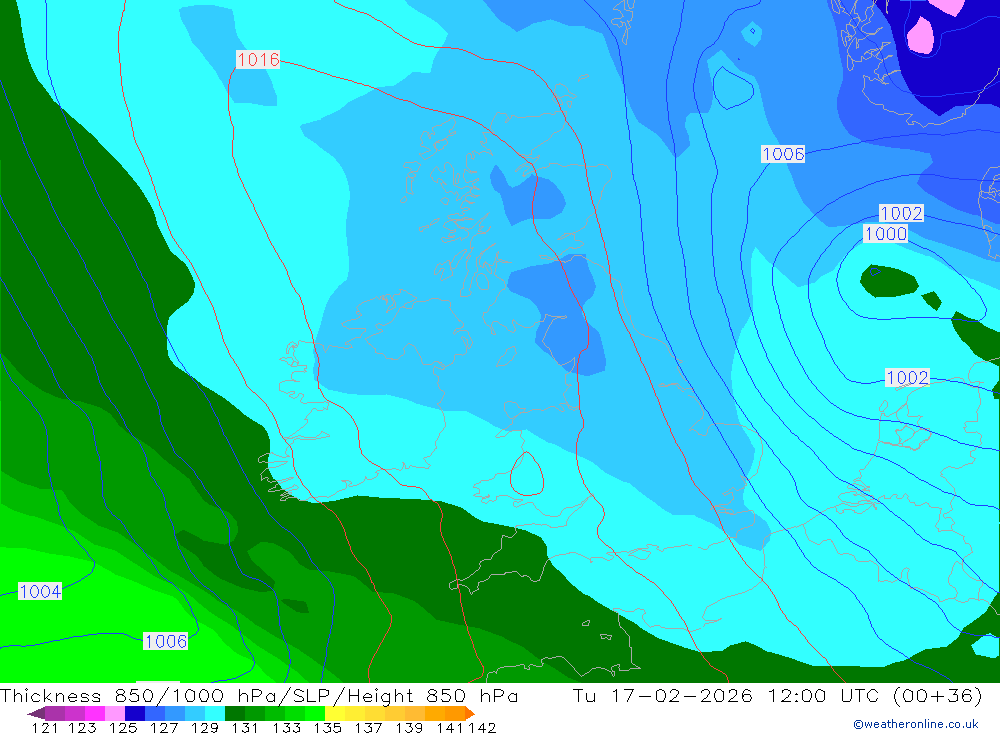
Task: Select the 131 legend value
Action: [245, 727]
